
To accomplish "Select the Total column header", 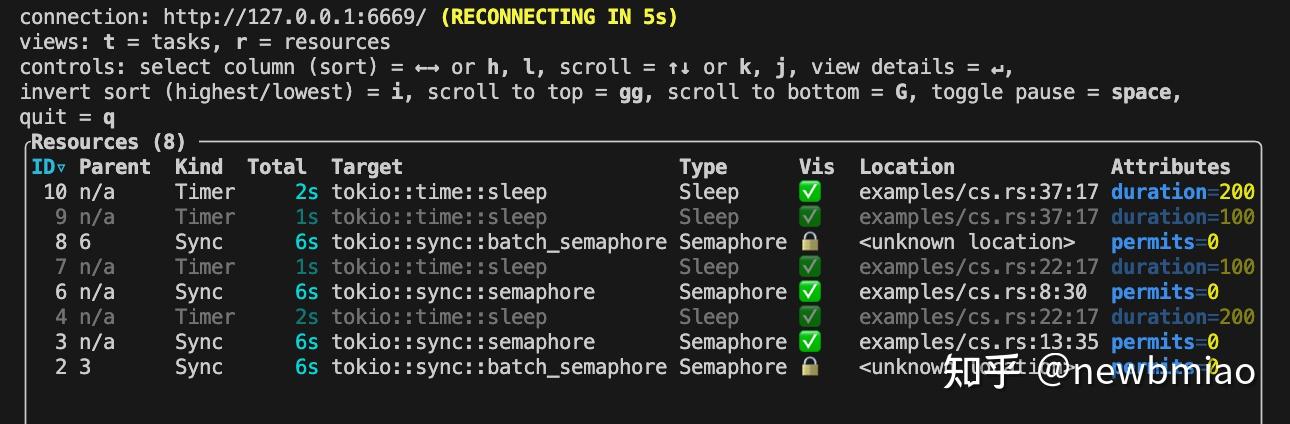I will click(x=277, y=167).
